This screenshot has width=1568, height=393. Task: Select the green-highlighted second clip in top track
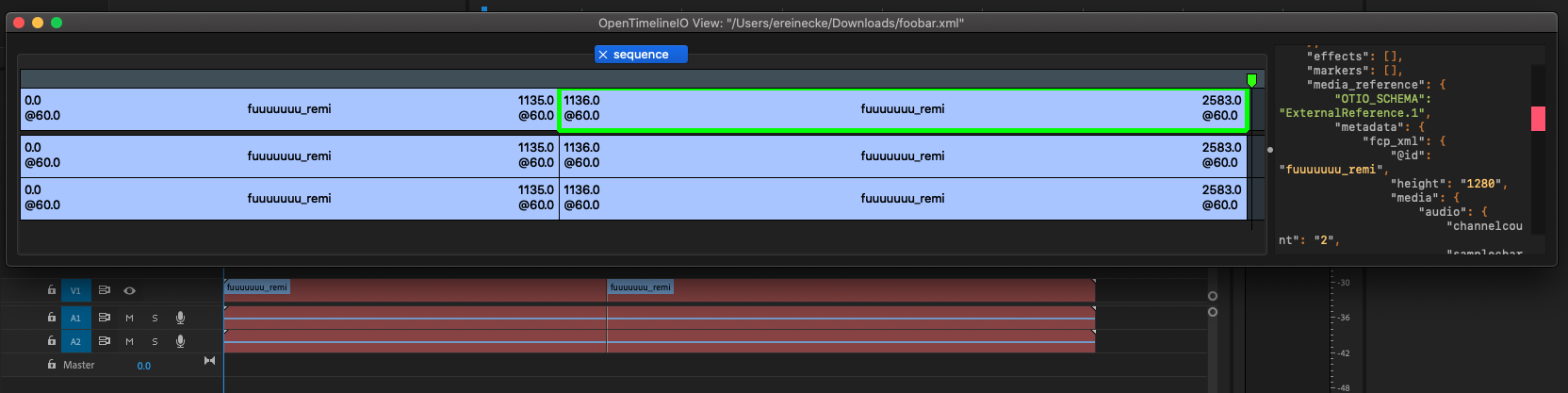coord(903,109)
